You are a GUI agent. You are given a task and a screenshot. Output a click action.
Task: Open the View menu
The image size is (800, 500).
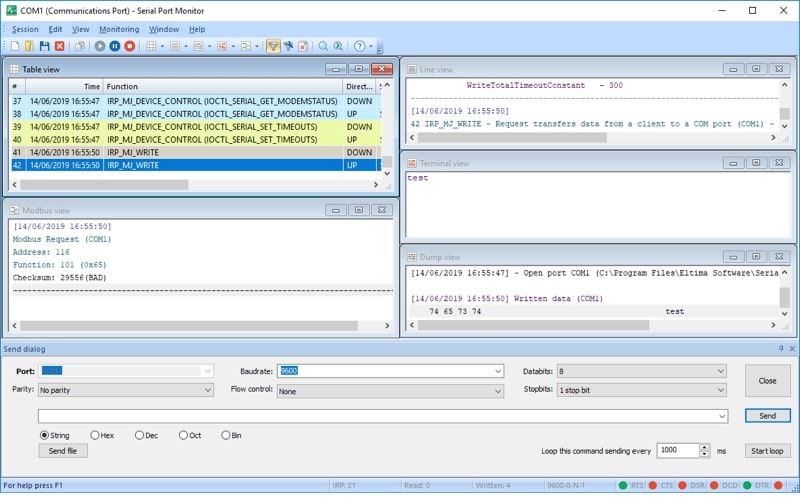80,29
